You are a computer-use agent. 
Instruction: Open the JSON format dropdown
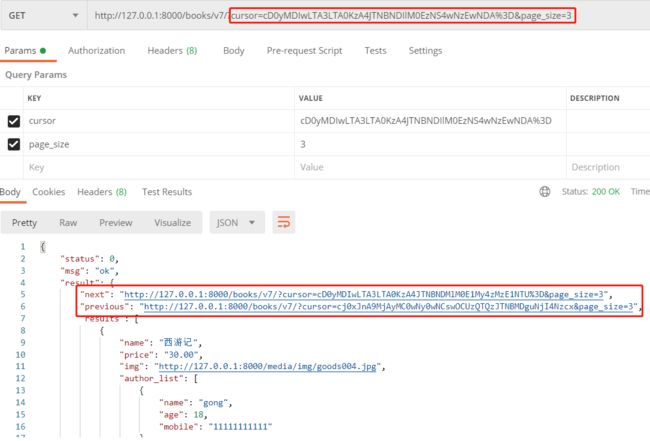pos(237,223)
